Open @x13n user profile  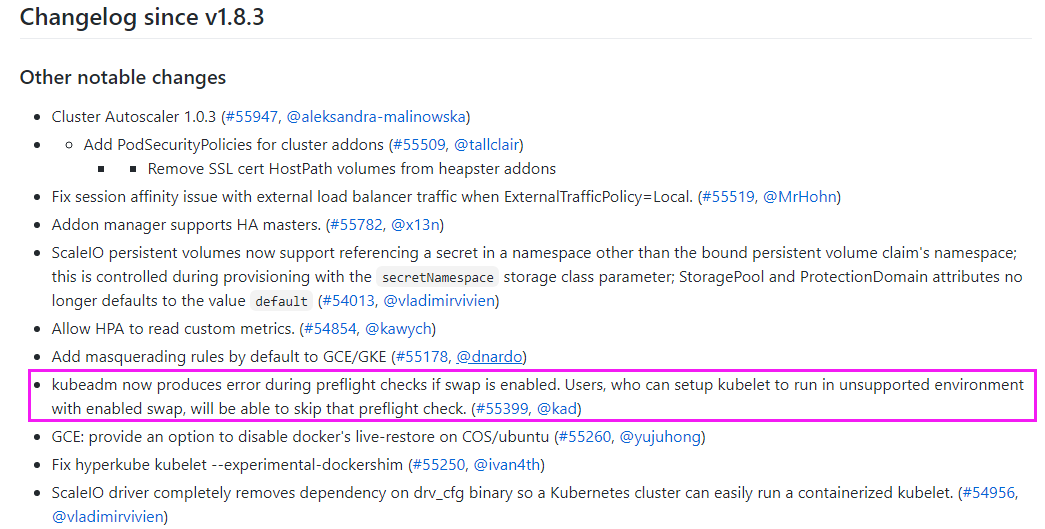click(x=415, y=225)
